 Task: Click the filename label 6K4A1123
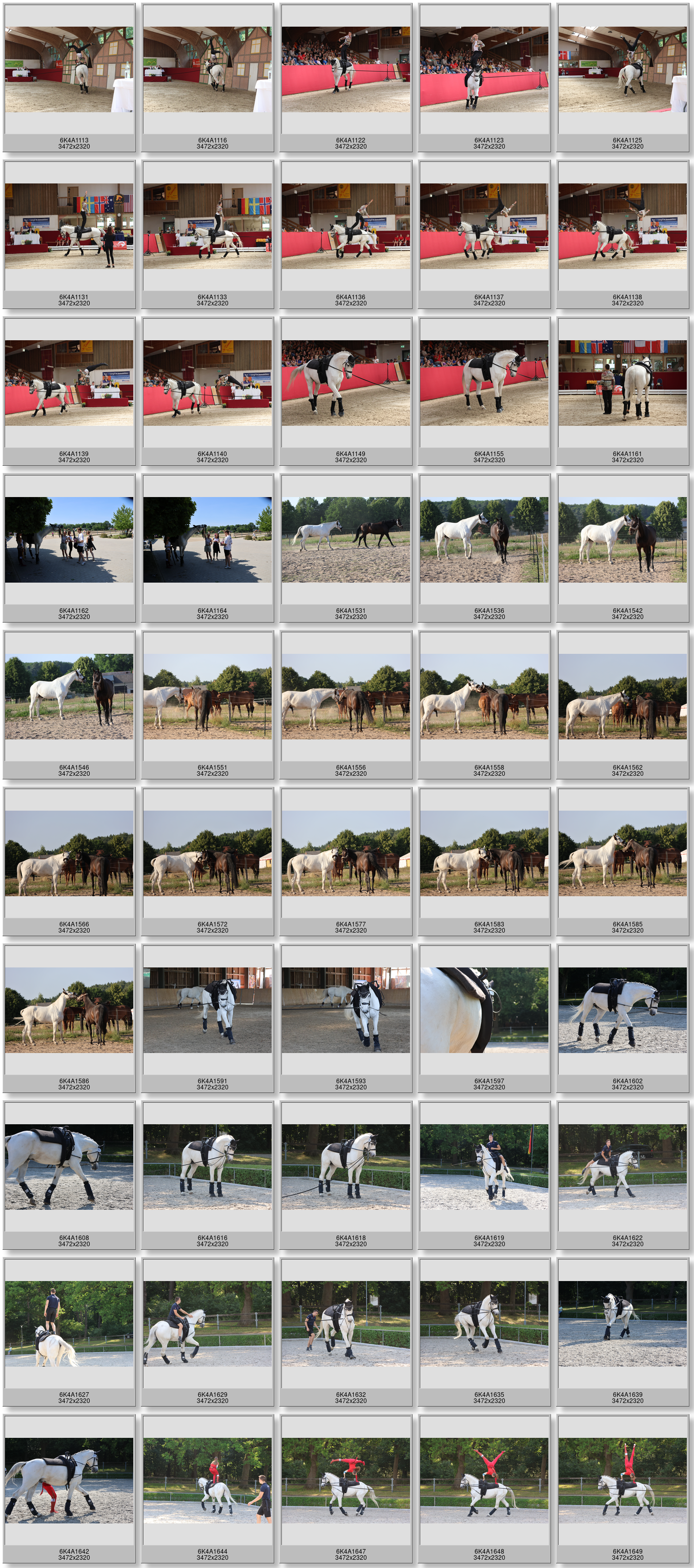click(x=489, y=140)
